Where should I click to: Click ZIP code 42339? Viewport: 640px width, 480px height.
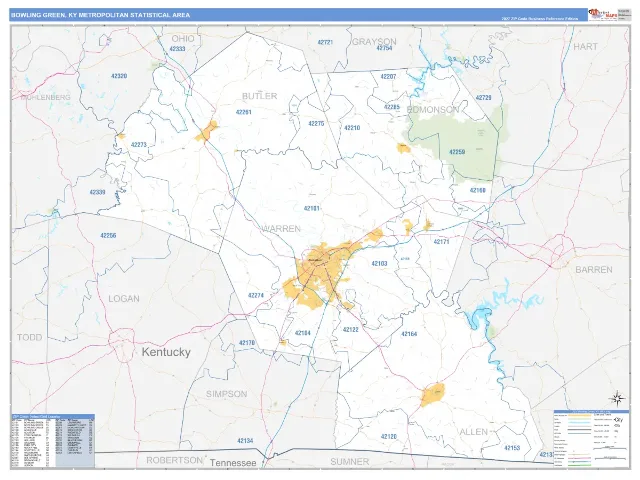(x=97, y=192)
